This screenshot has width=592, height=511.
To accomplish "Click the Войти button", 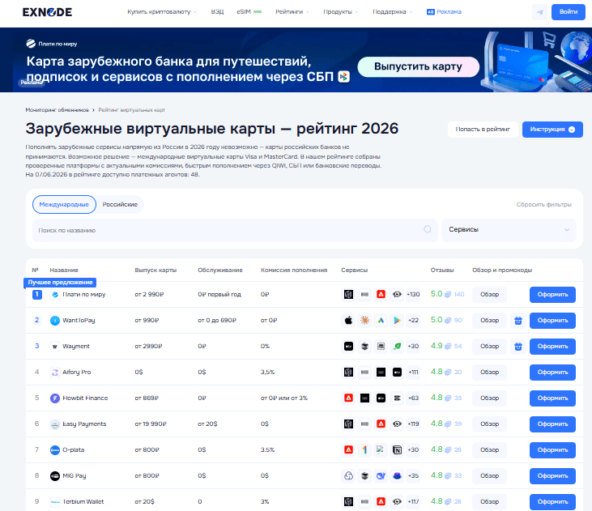I will (568, 12).
